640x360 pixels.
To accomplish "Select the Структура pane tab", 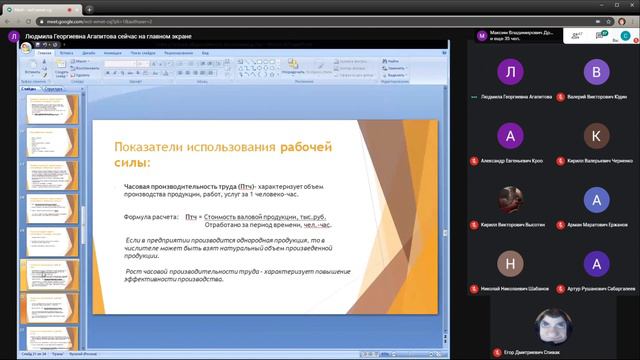I will tap(53, 89).
